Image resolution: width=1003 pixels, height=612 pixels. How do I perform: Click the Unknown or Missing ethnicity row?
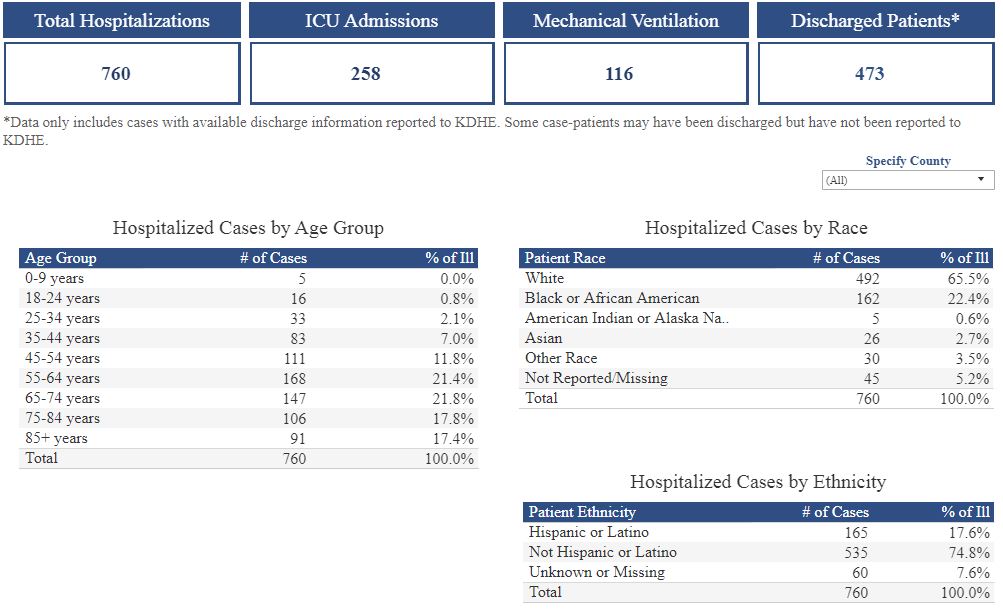597,572
